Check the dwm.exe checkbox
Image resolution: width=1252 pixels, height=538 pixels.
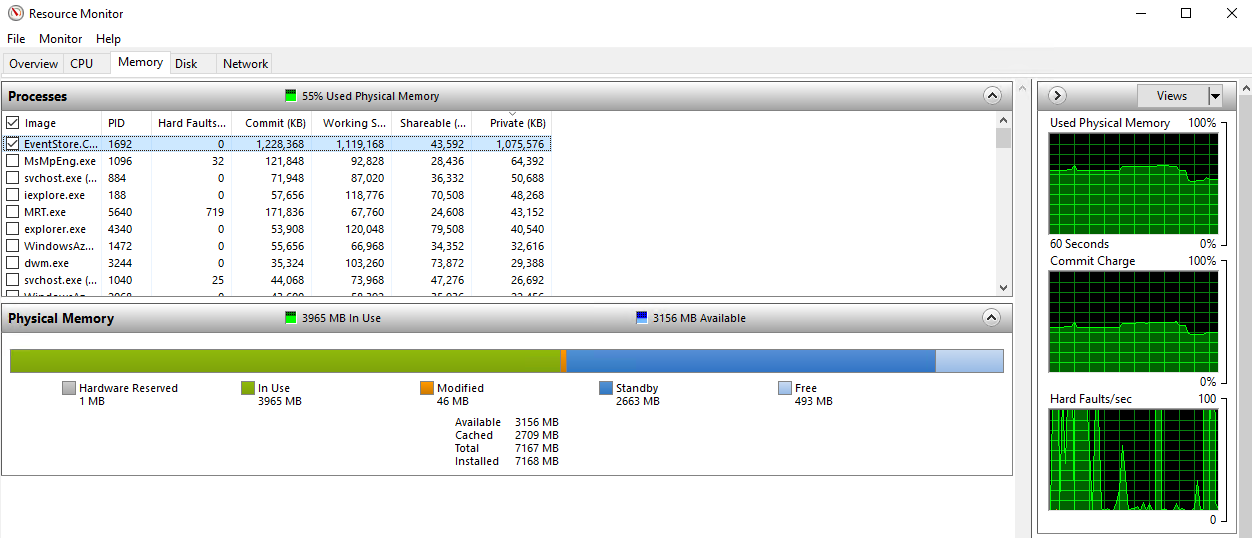13,263
